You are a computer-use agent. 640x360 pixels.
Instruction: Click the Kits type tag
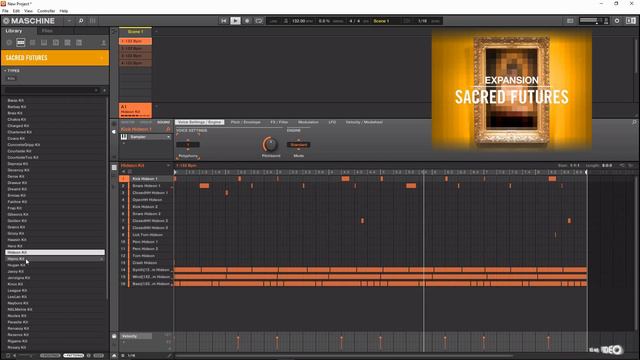(x=11, y=78)
